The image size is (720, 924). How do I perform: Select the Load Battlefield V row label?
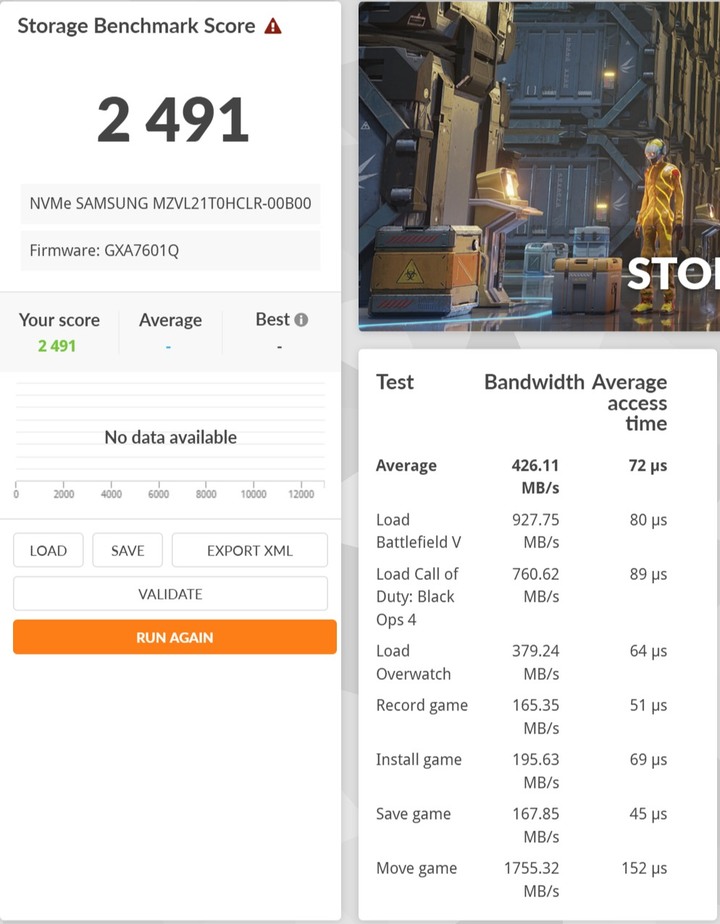point(419,531)
